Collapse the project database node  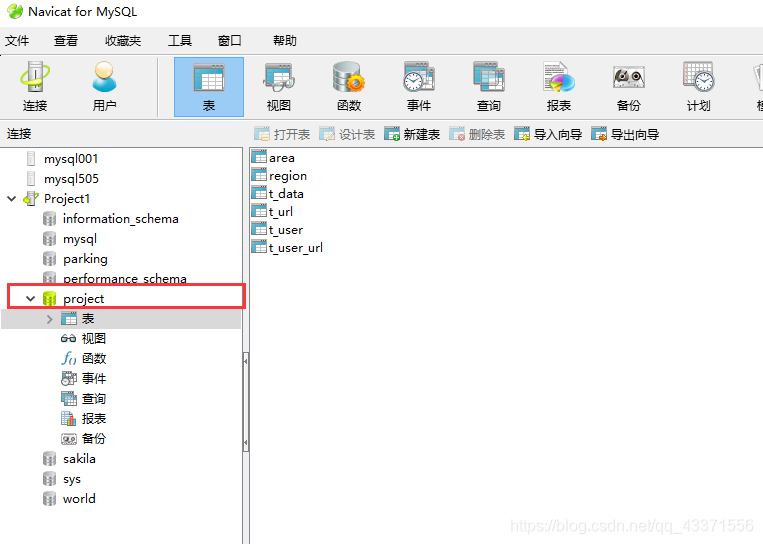click(x=30, y=299)
